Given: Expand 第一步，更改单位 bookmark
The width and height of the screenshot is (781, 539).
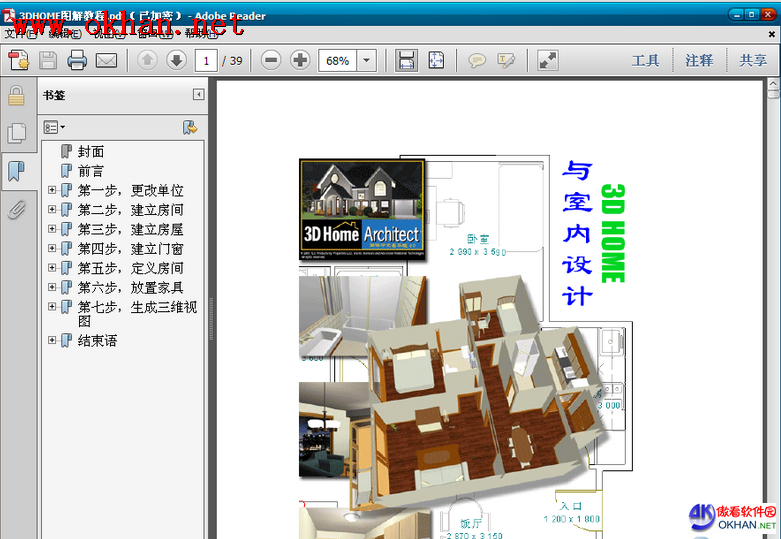Looking at the screenshot, I should tap(52, 190).
